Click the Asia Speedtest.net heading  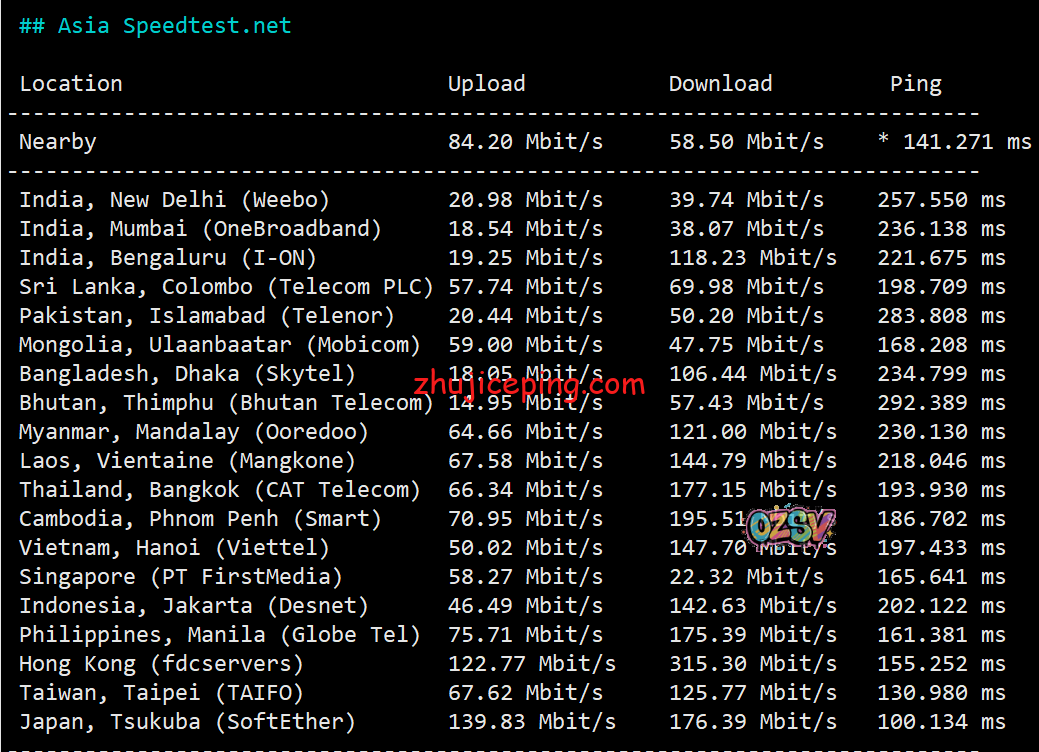[x=155, y=26]
